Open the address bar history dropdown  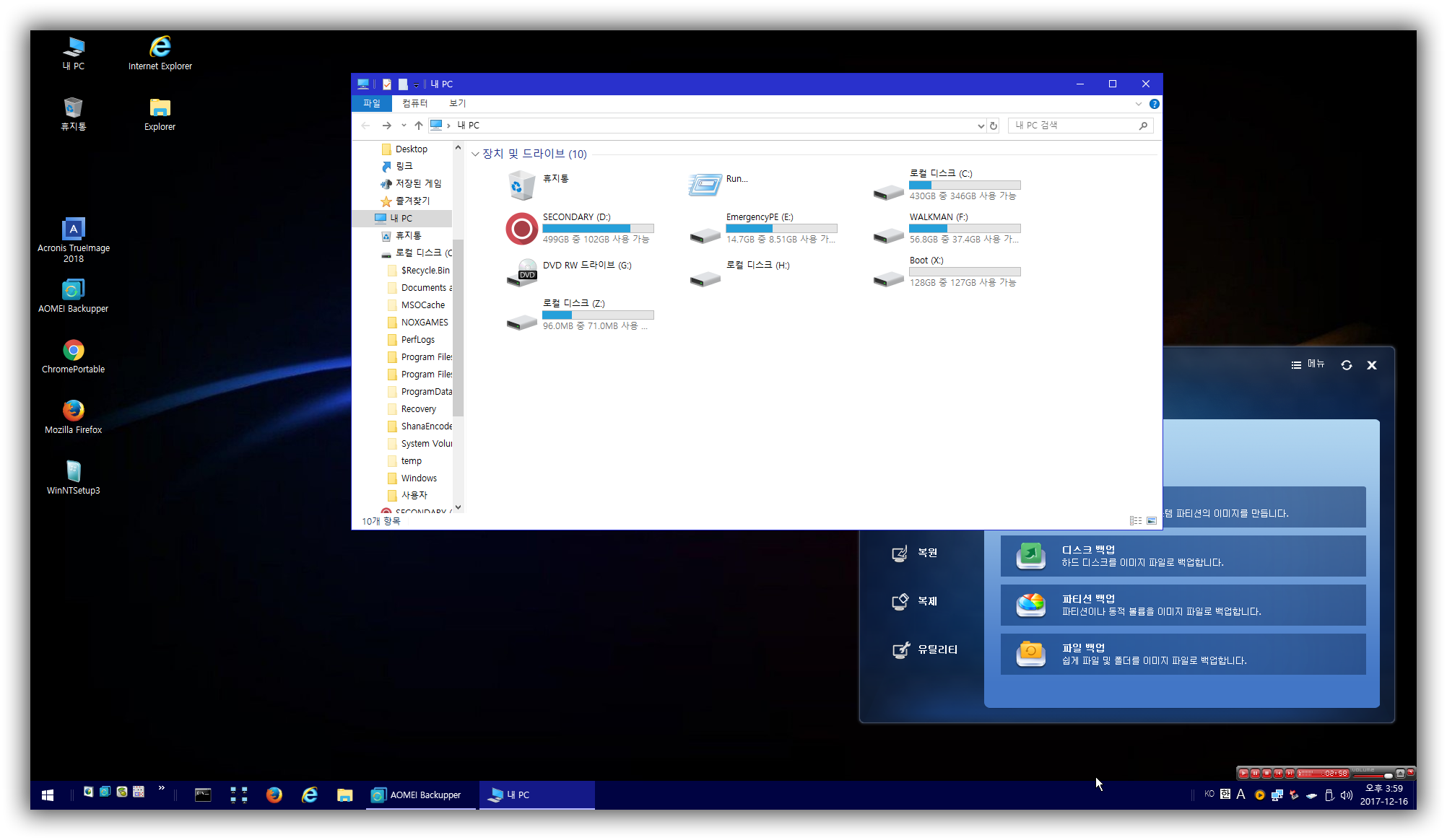(981, 126)
